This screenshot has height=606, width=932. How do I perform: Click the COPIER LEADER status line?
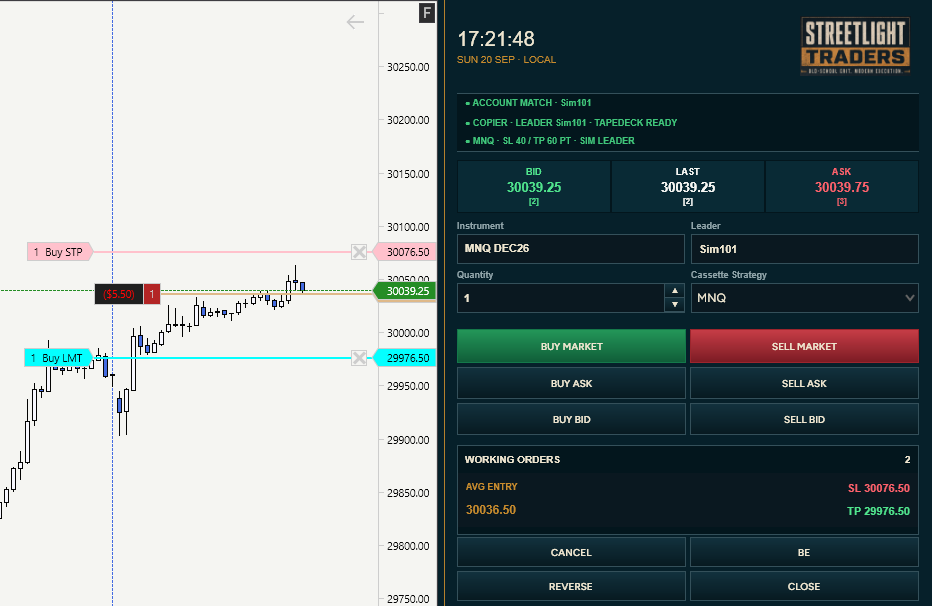(571, 123)
